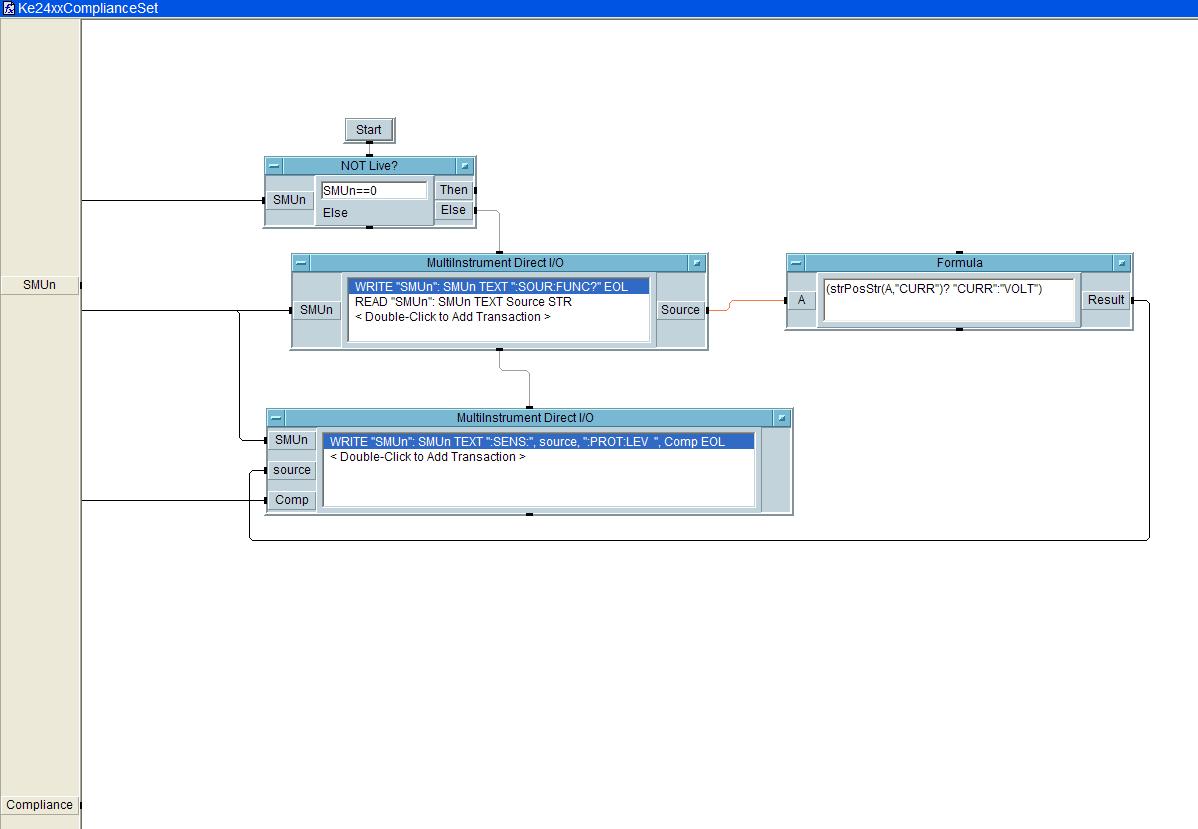Select the READ Source STR transaction

[x=463, y=301]
